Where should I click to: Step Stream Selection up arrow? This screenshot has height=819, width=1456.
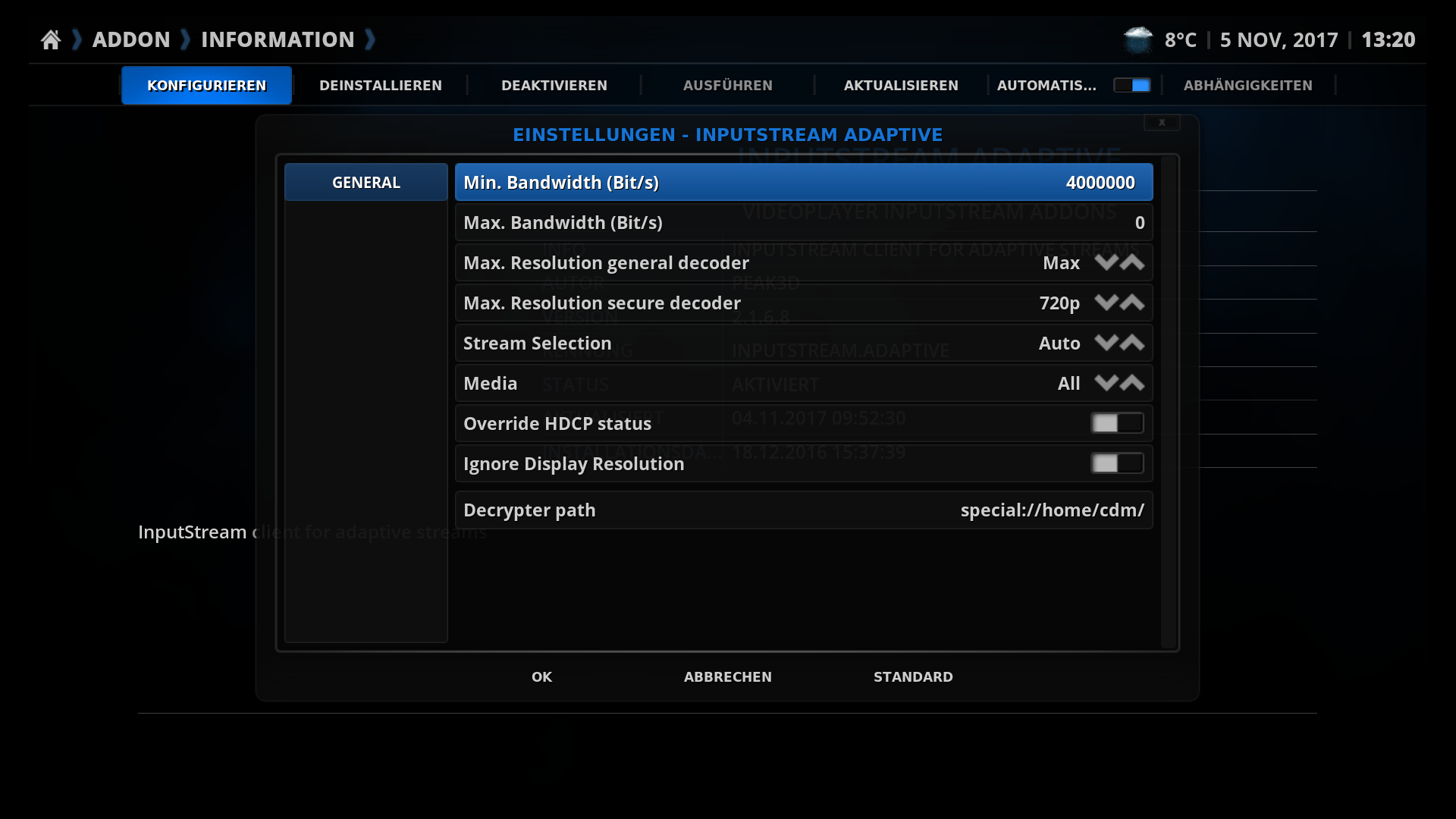[x=1132, y=343]
